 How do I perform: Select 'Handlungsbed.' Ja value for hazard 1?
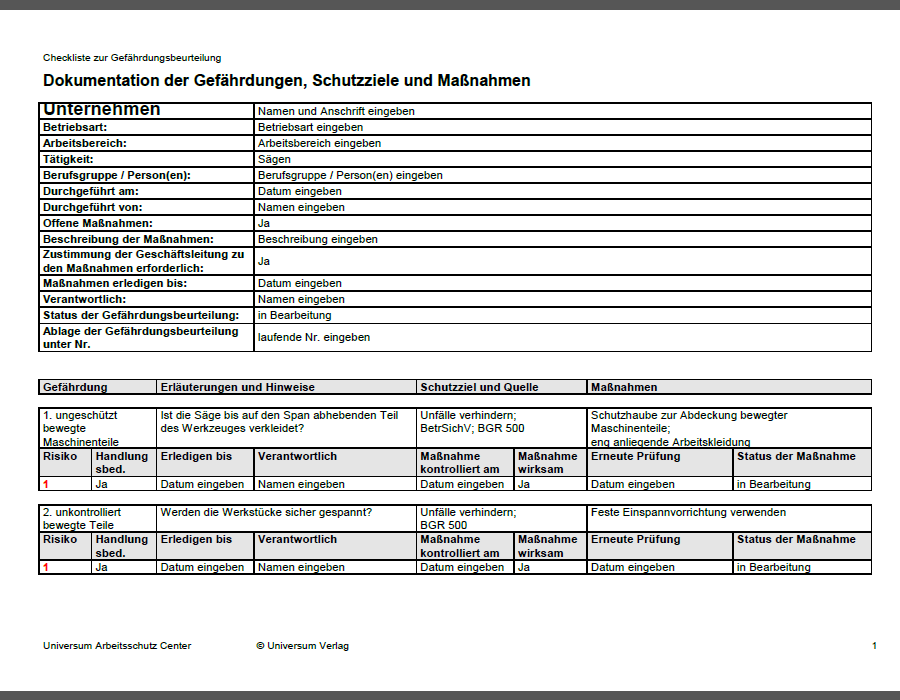tap(124, 484)
